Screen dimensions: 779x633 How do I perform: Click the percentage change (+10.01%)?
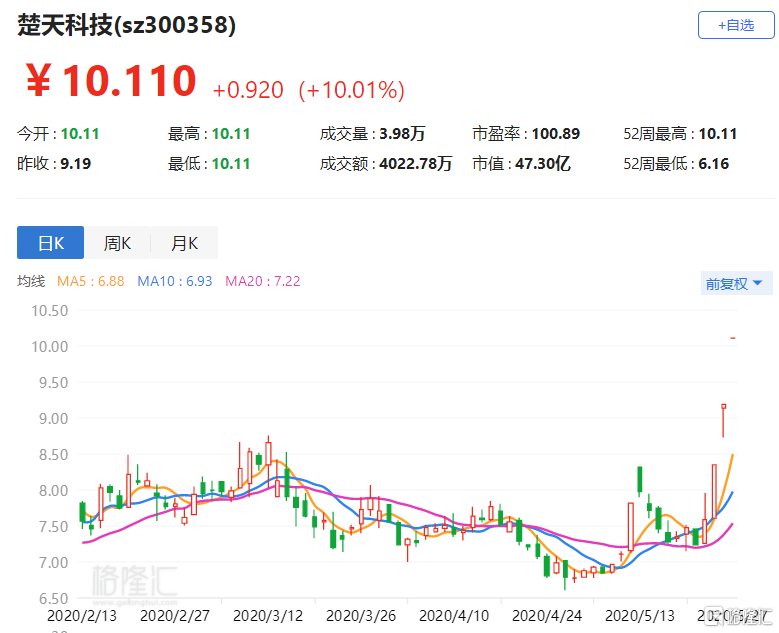tap(351, 90)
